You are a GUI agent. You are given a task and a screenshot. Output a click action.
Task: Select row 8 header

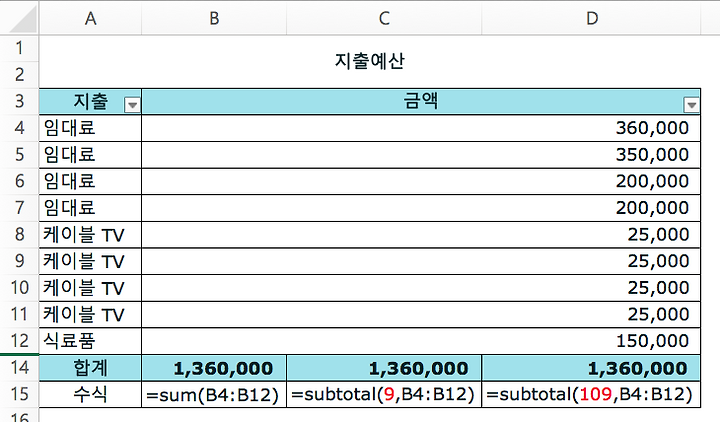[19, 234]
